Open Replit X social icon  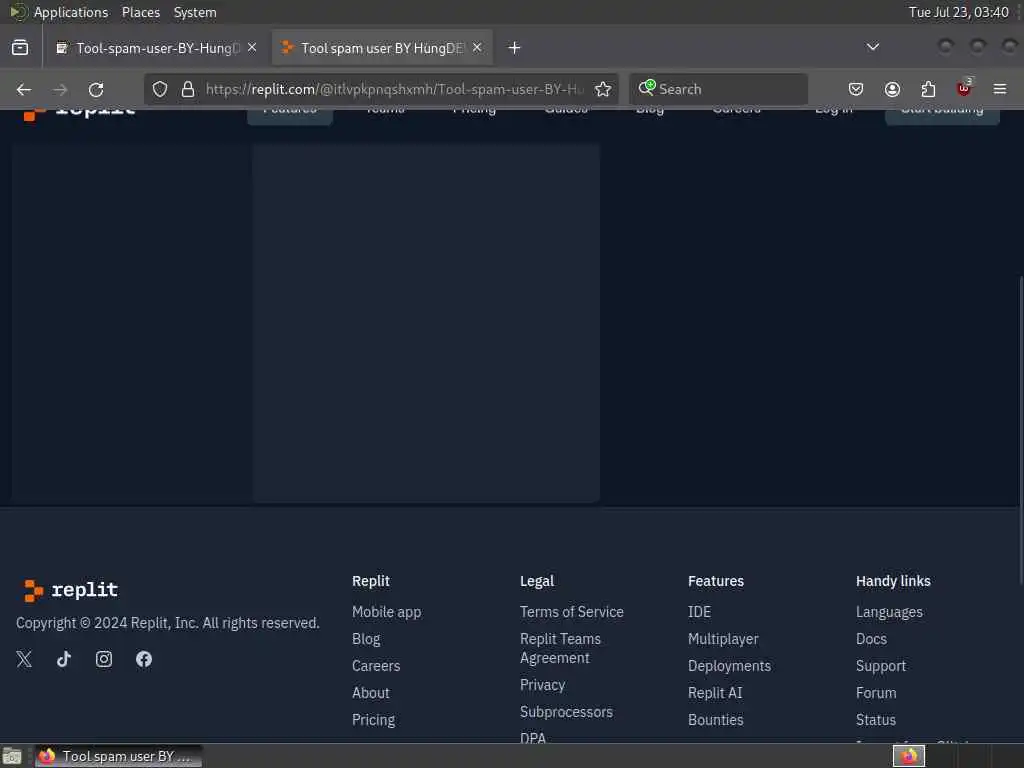(24, 659)
